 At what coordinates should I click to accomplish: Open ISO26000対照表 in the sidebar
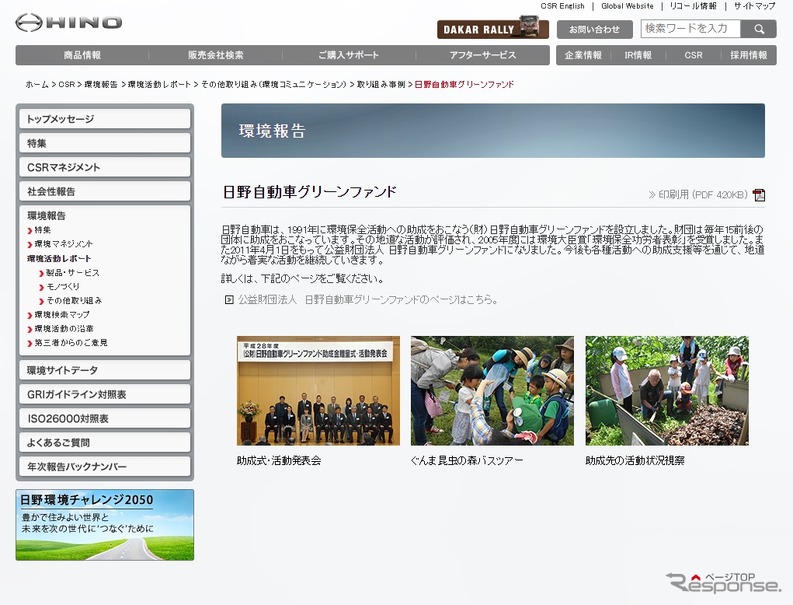pyautogui.click(x=105, y=419)
